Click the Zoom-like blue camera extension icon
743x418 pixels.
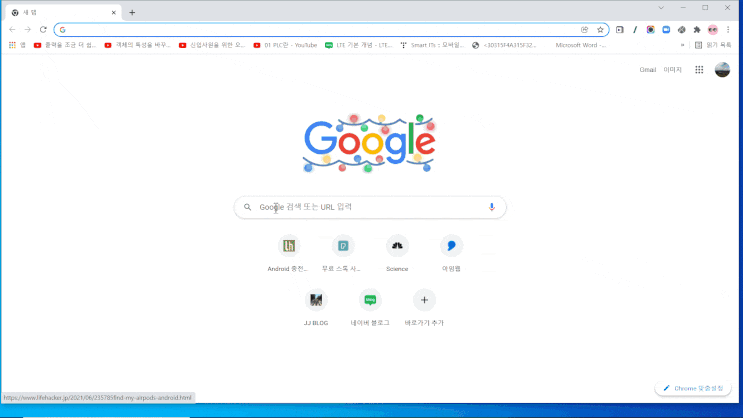666,29
